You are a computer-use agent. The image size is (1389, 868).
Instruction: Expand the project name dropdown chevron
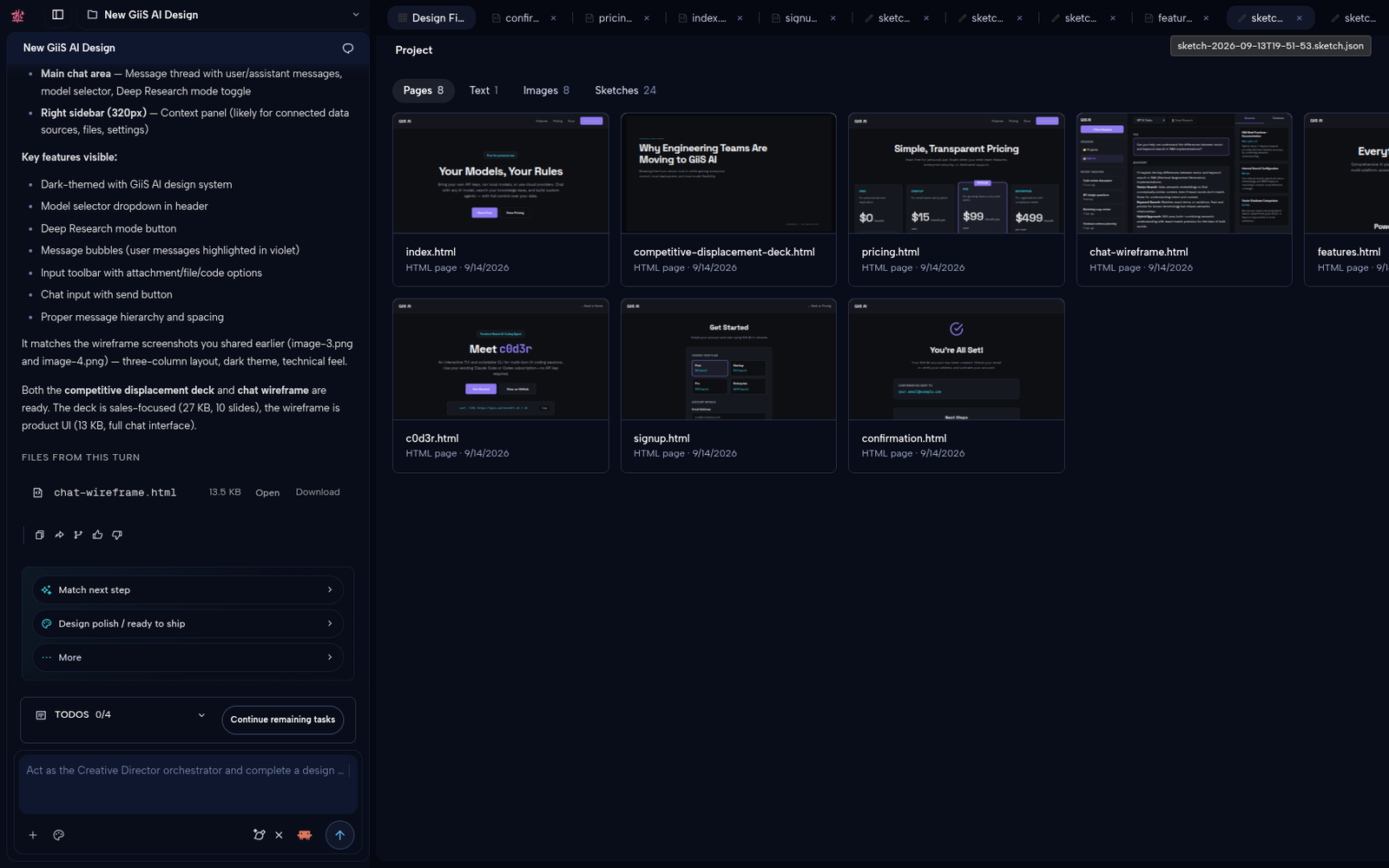click(x=355, y=15)
